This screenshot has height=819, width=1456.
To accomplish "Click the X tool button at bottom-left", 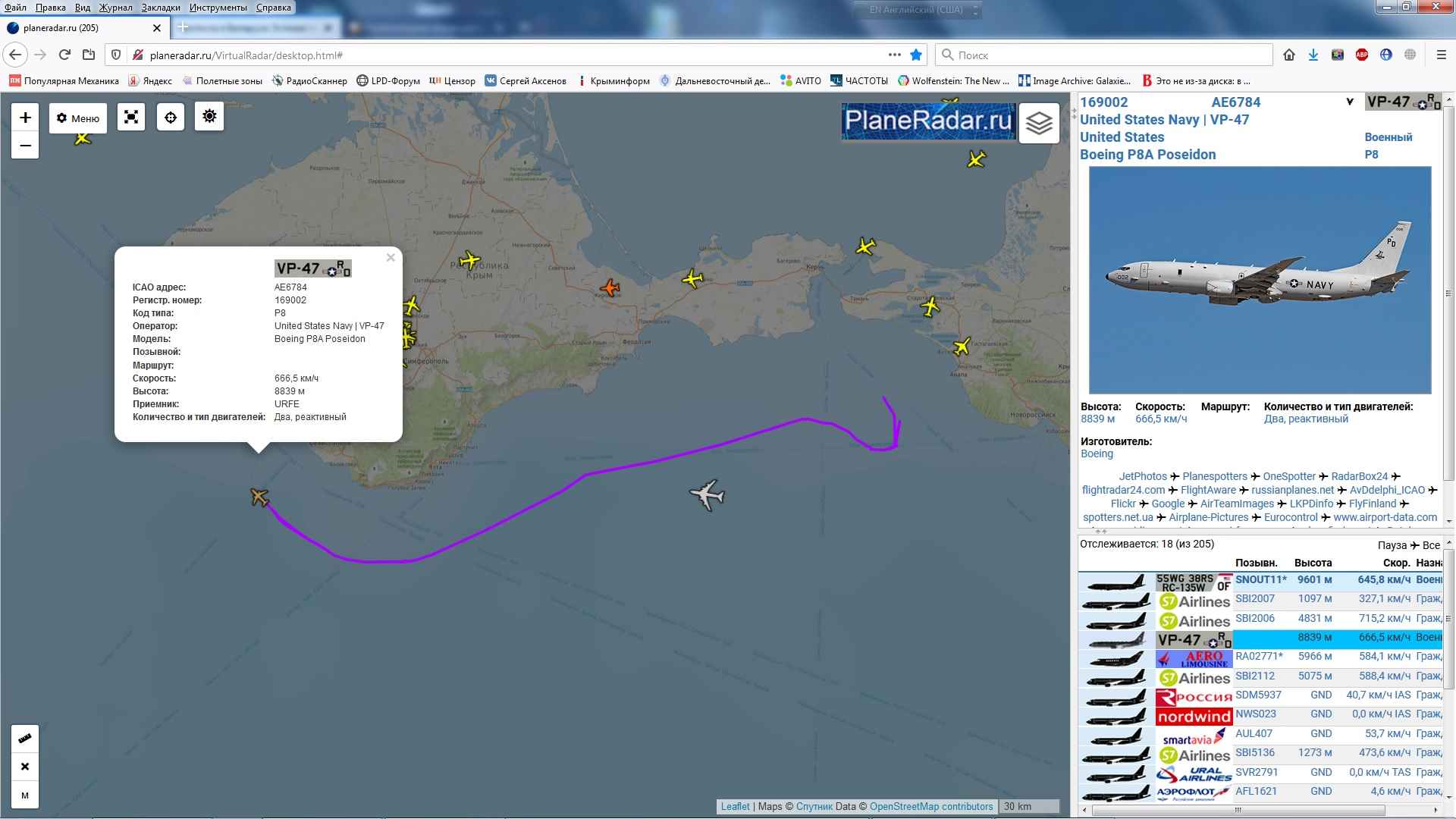I will point(25,767).
